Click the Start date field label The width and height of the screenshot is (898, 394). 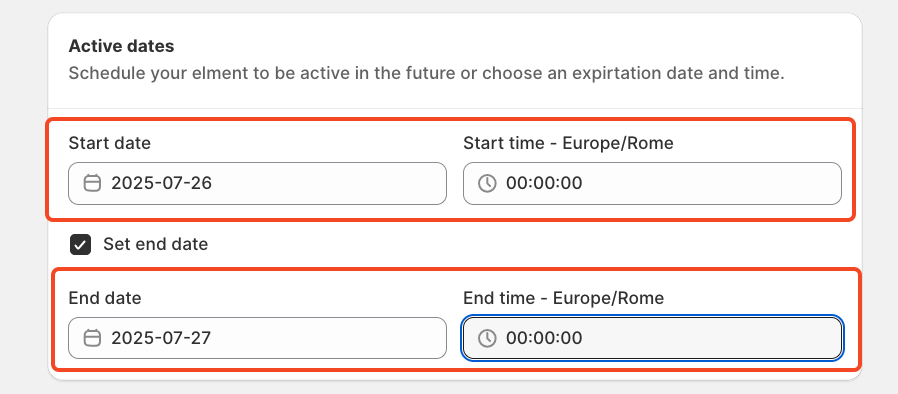click(x=109, y=143)
